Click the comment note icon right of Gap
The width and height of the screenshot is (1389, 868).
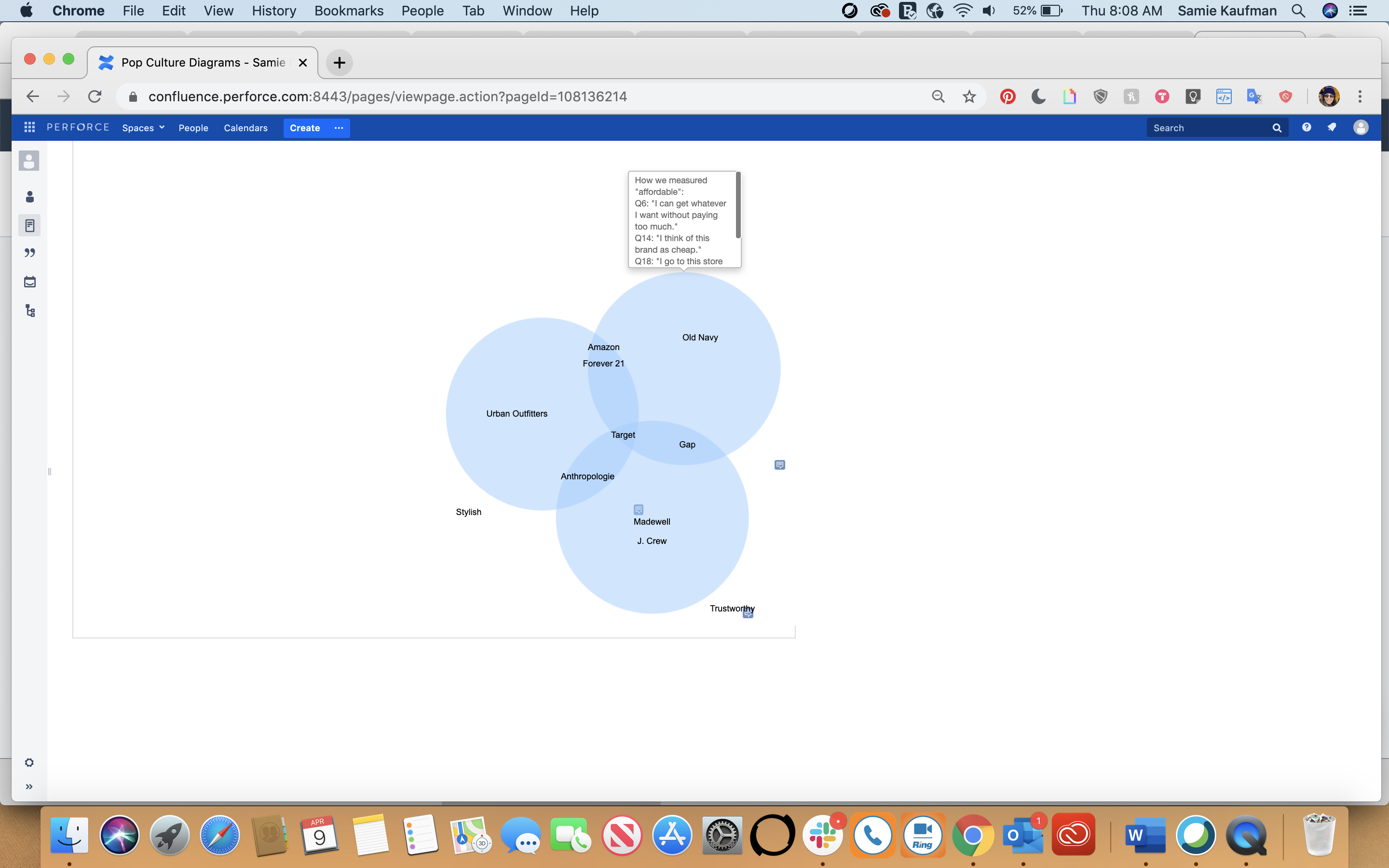tap(779, 464)
